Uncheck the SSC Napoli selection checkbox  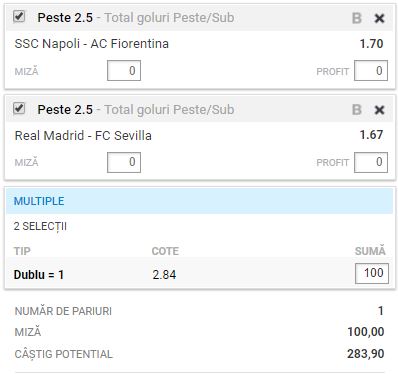coord(19,16)
